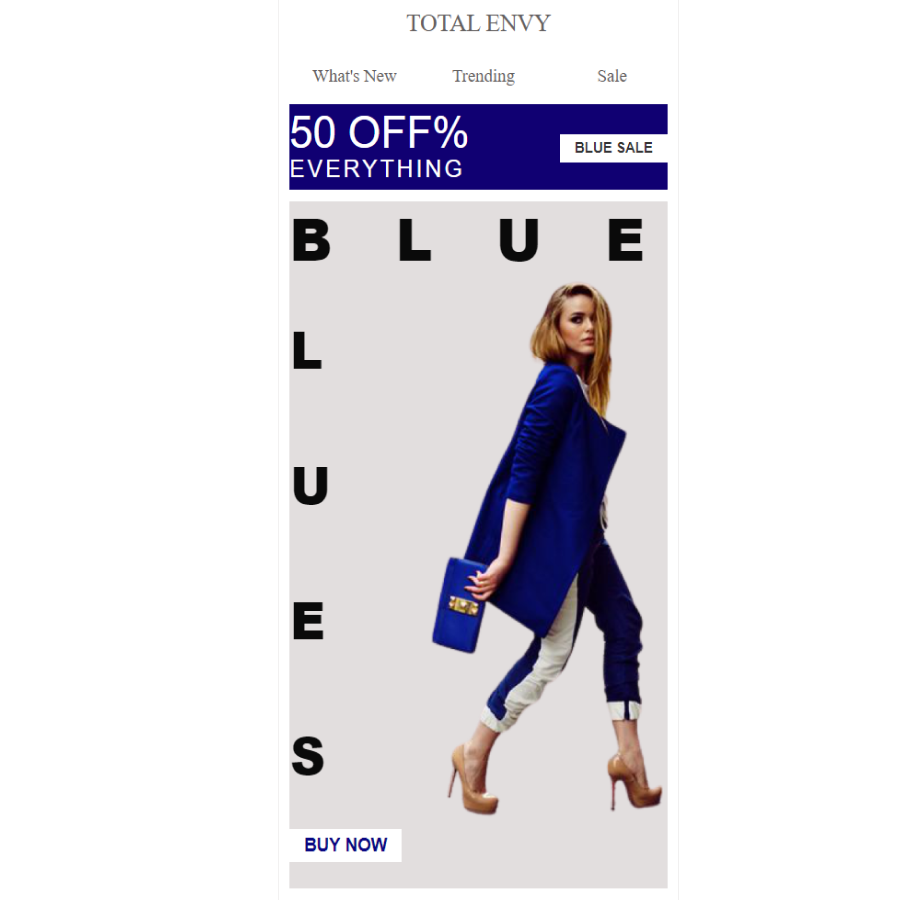The height and width of the screenshot is (900, 900).
Task: Click the BUY NOW button
Action: pos(346,845)
